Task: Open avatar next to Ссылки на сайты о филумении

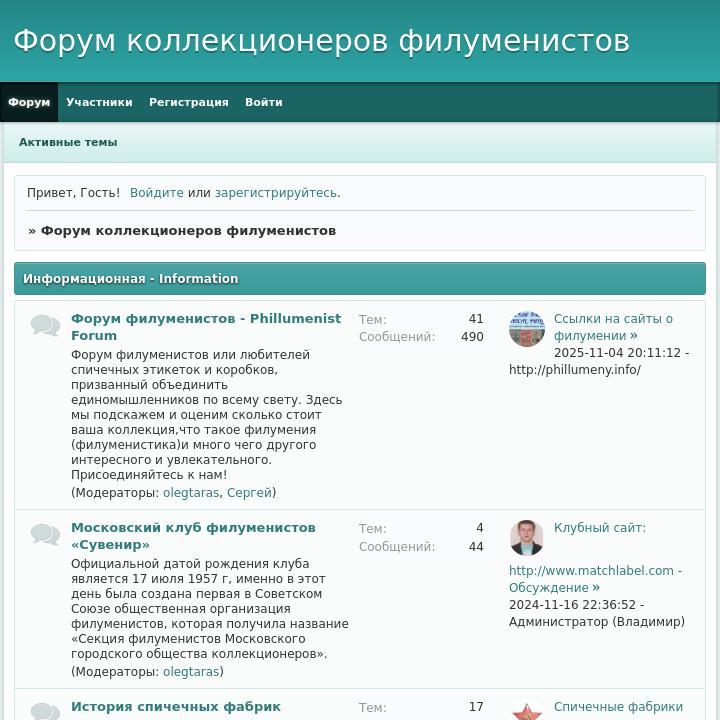Action: click(526, 328)
